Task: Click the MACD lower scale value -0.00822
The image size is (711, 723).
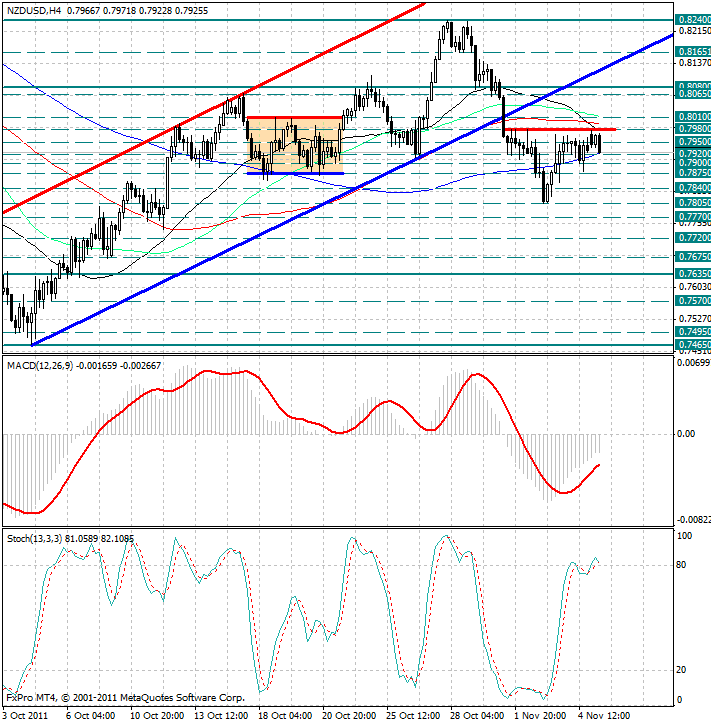Action: 693,520
